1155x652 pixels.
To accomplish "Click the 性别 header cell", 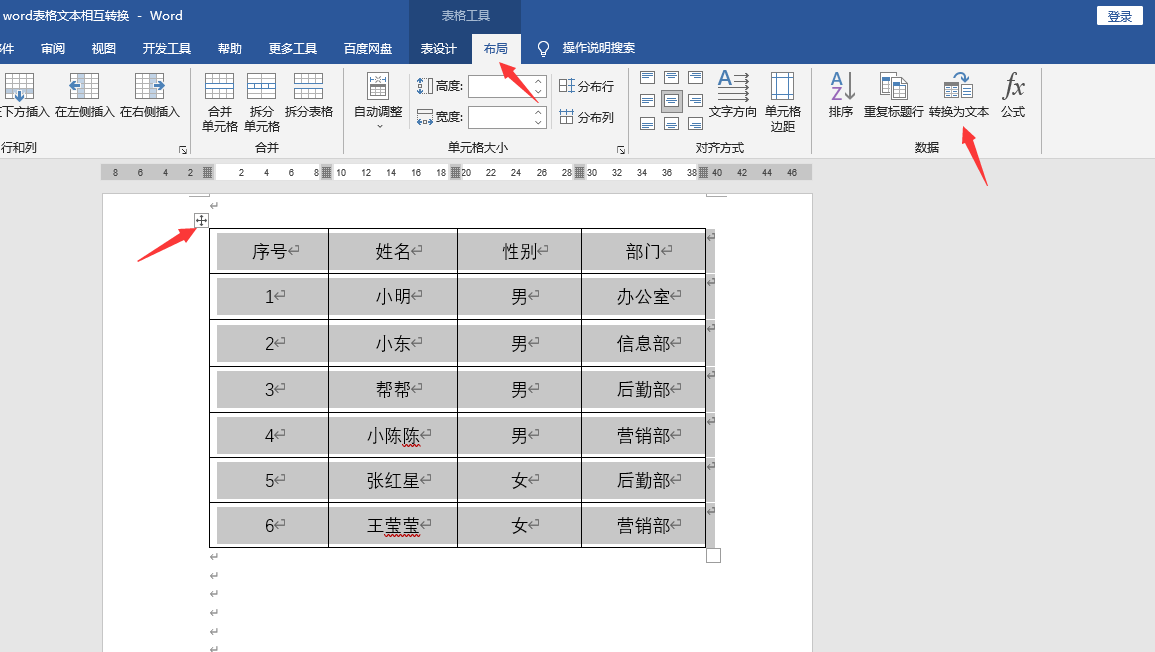I will [519, 251].
